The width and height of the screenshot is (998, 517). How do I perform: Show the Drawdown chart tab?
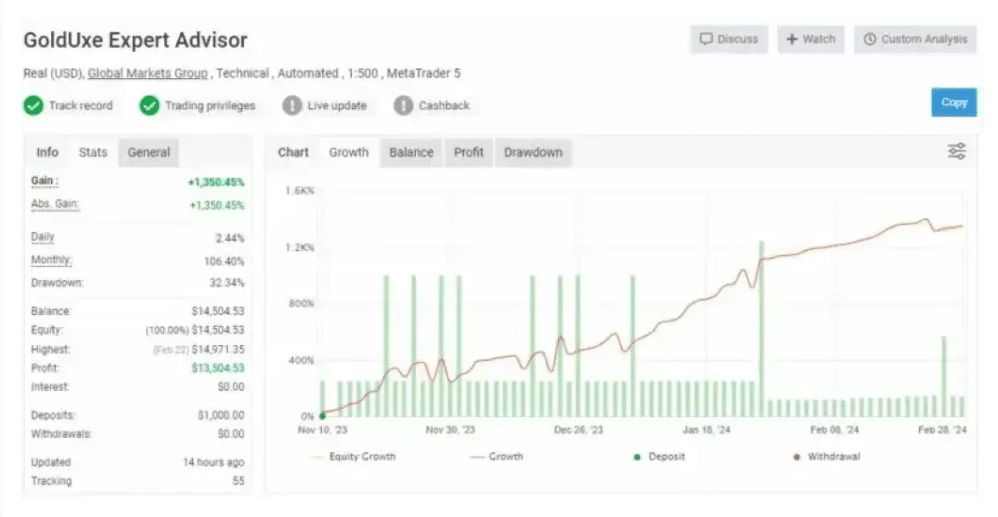click(x=533, y=153)
